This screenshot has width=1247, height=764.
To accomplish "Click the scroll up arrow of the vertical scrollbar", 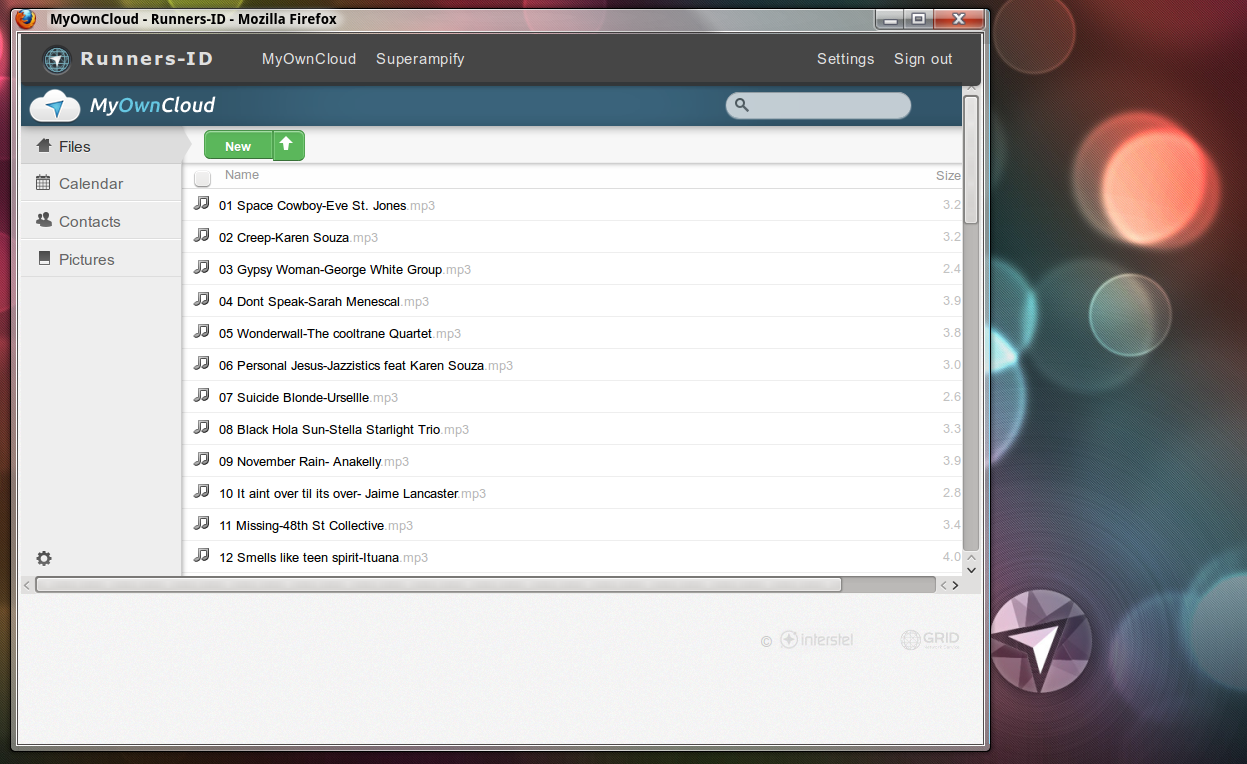I will 971,89.
